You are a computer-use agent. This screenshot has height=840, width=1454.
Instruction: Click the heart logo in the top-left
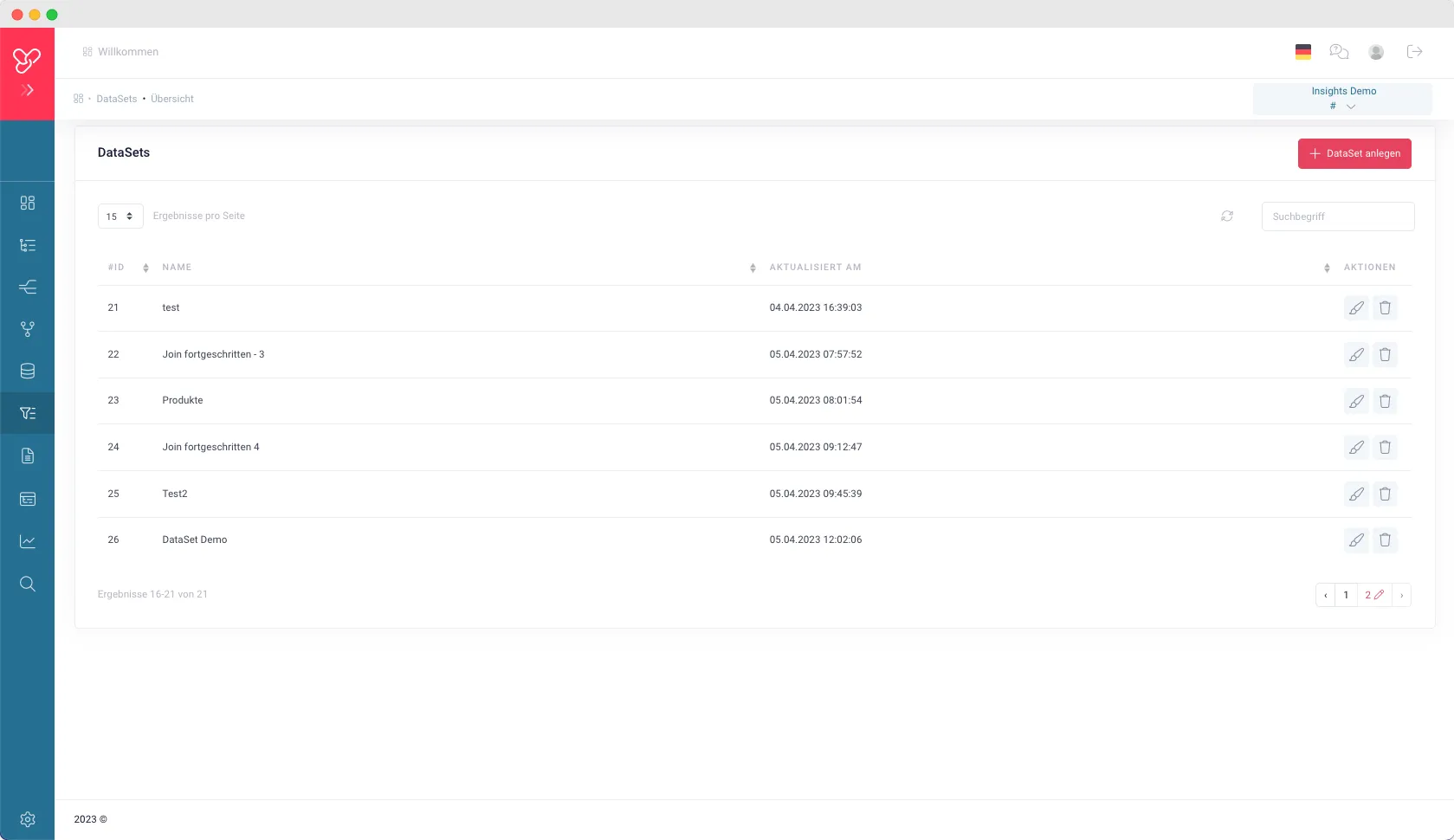click(x=27, y=60)
